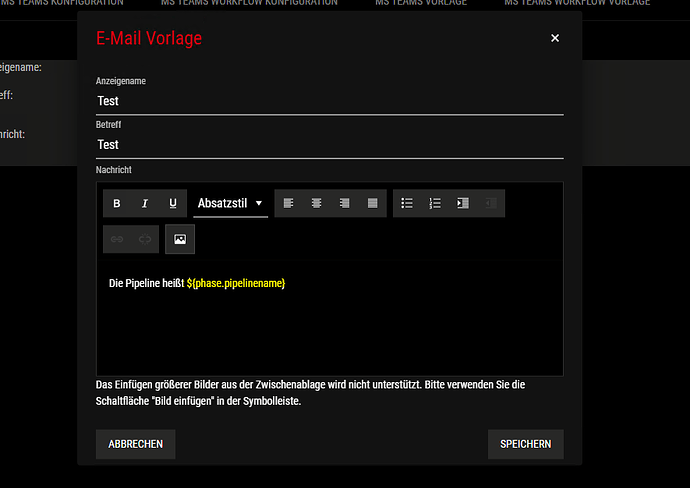The height and width of the screenshot is (488, 690).
Task: Increase indent of paragraph
Action: (463, 203)
